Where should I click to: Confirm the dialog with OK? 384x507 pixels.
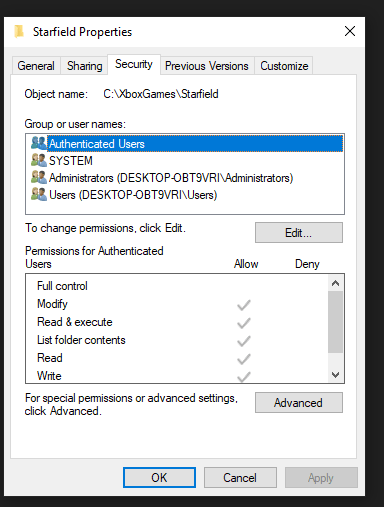pyautogui.click(x=159, y=477)
